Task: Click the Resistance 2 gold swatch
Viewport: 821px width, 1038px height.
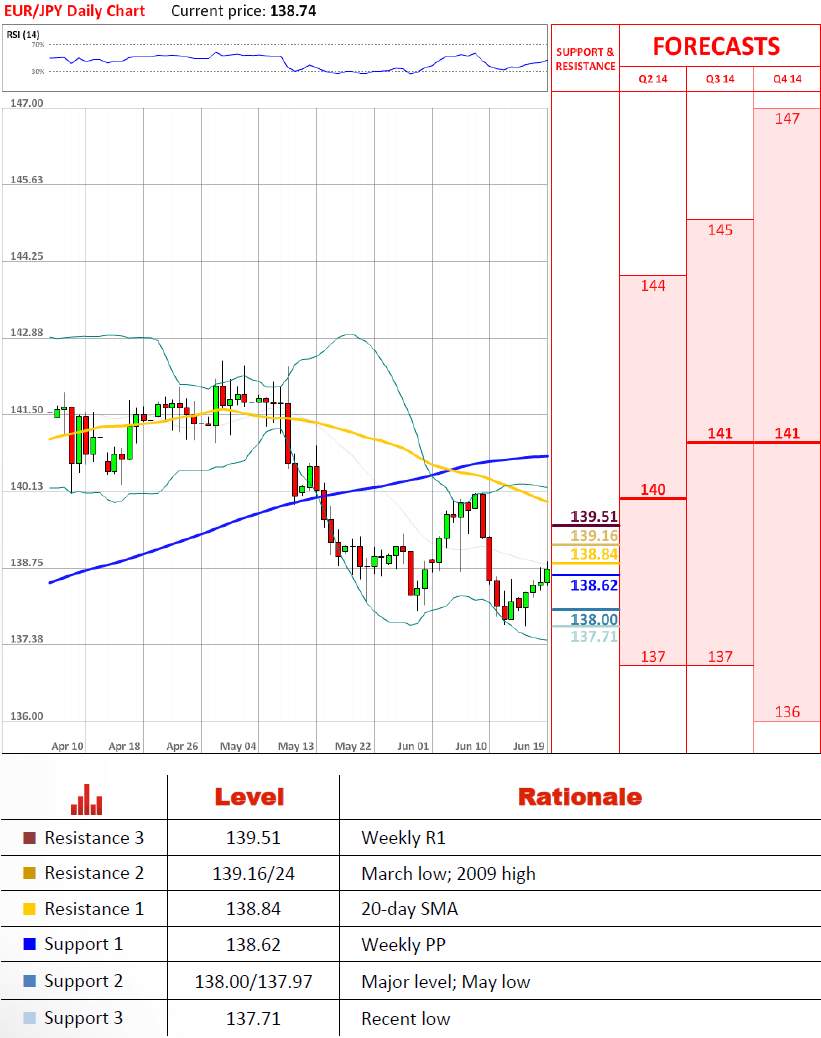Action: pyautogui.click(x=29, y=873)
